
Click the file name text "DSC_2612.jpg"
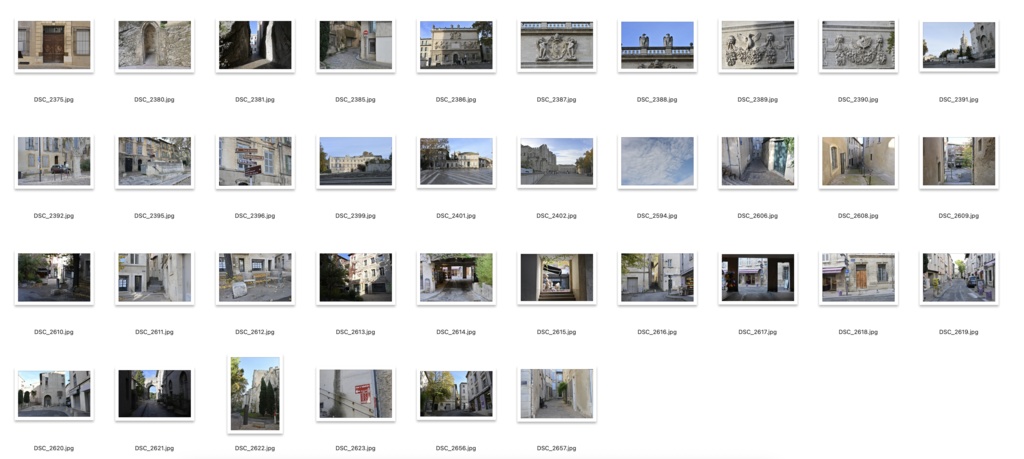pyautogui.click(x=255, y=332)
